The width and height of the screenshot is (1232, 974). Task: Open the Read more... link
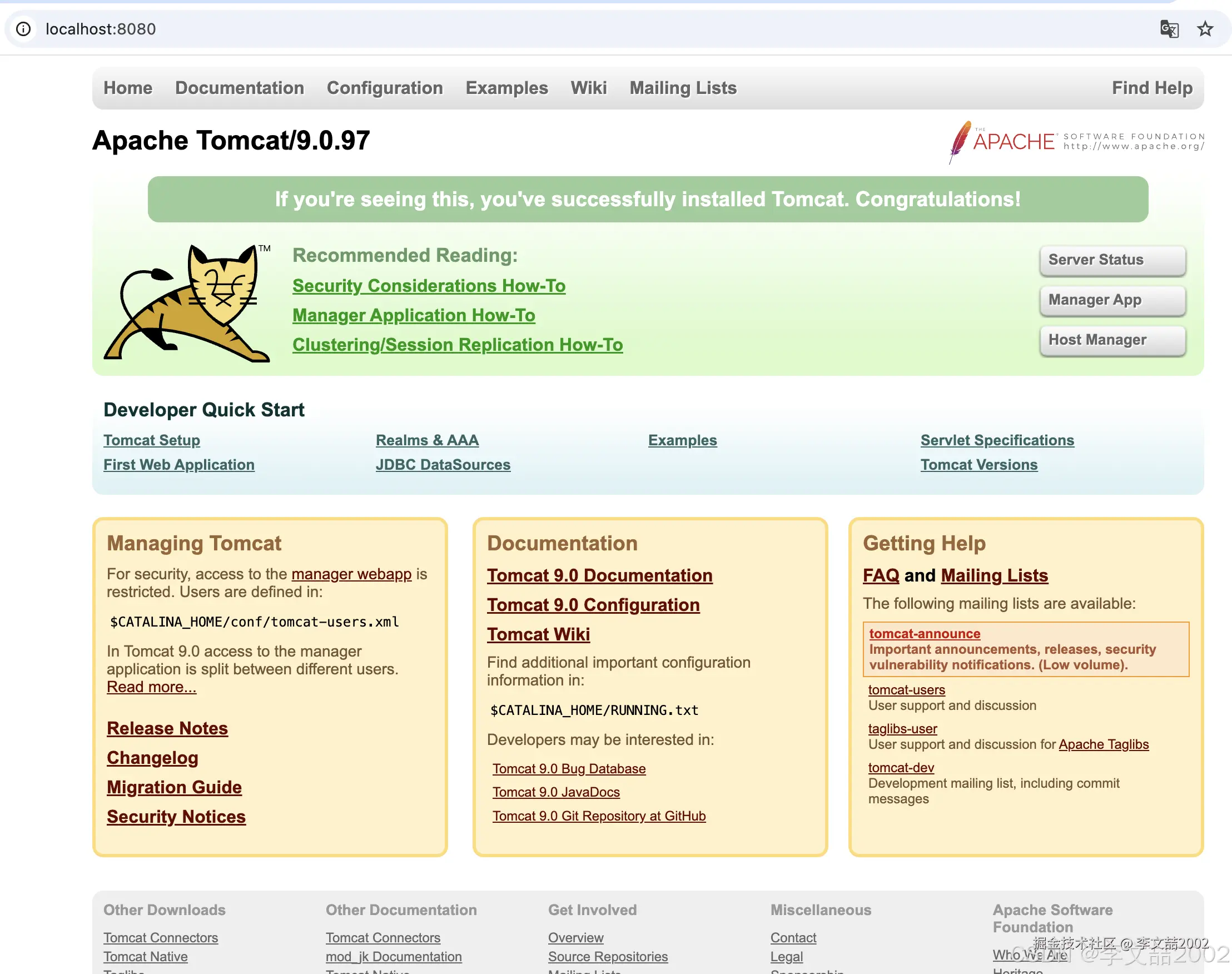(x=151, y=687)
